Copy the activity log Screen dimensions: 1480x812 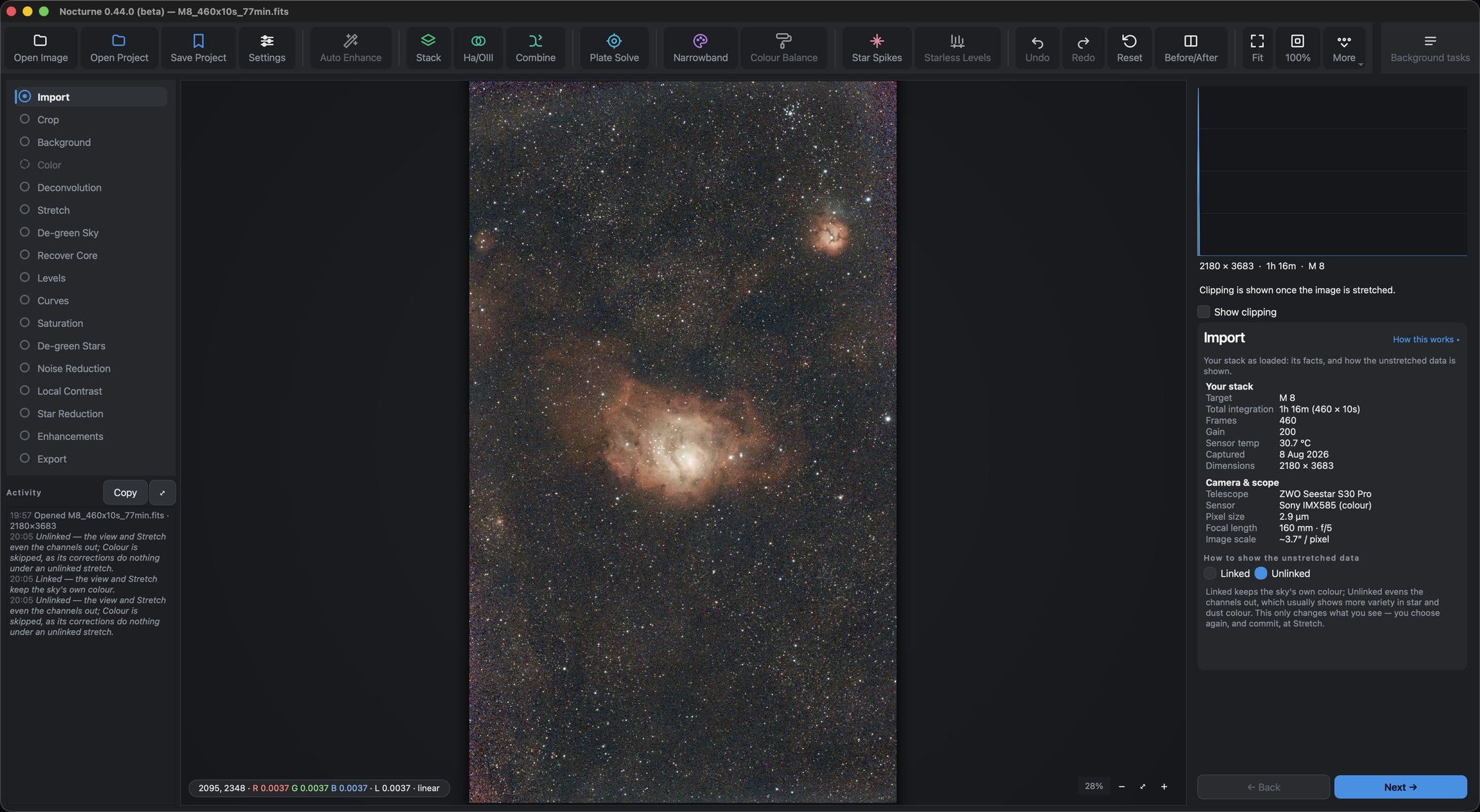click(x=125, y=492)
